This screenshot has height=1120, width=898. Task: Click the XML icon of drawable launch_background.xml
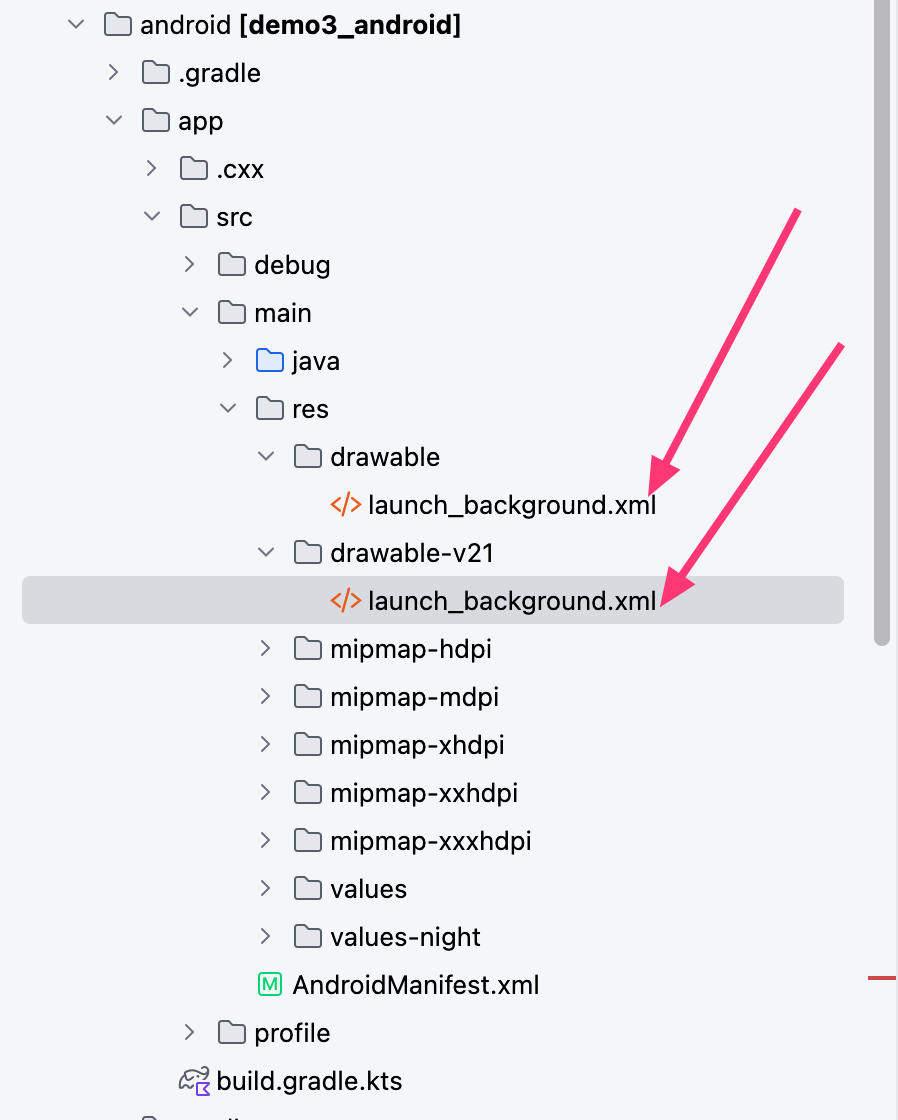tap(346, 505)
